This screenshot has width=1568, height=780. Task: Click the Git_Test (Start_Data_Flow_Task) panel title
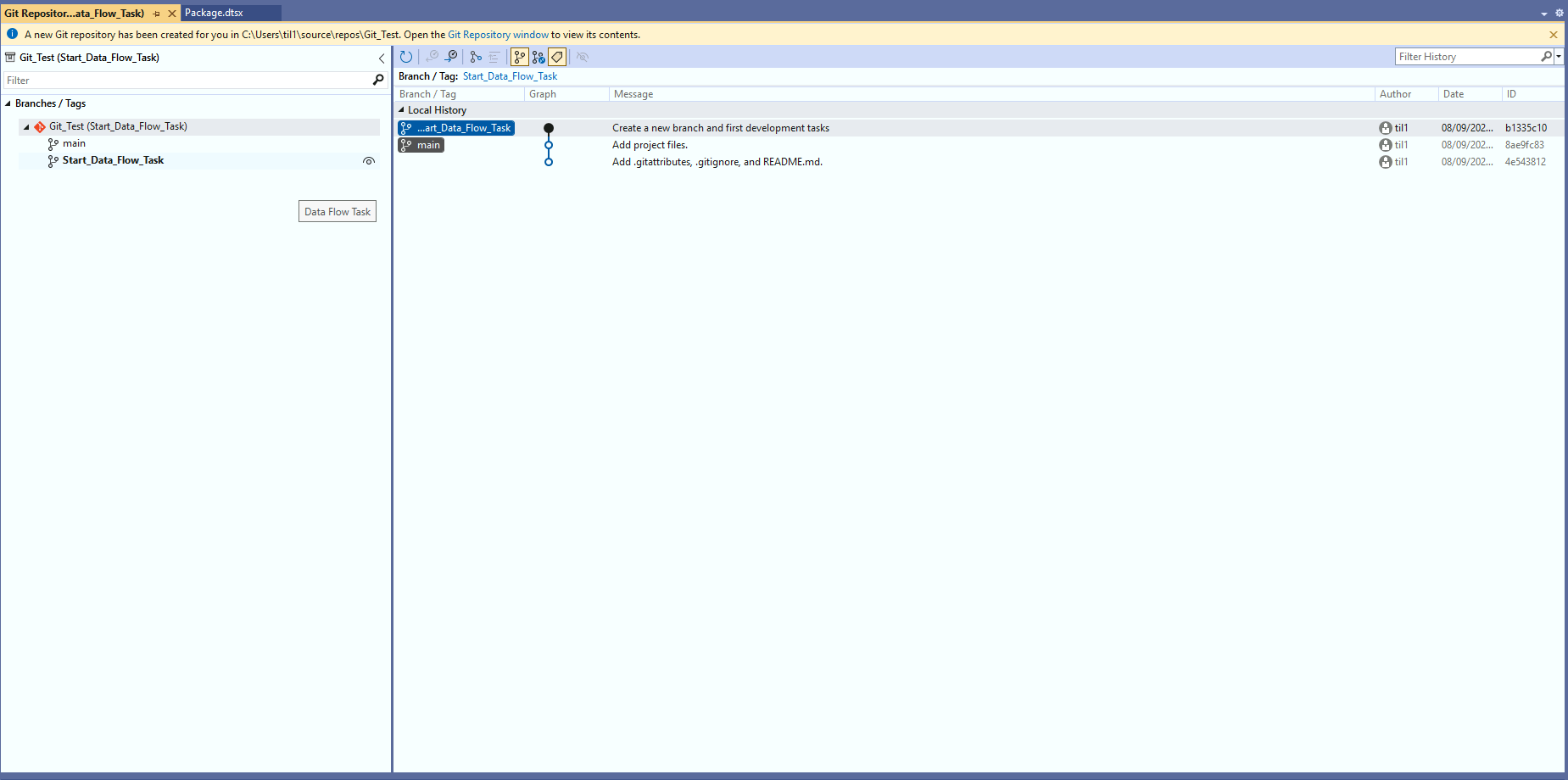pyautogui.click(x=89, y=58)
